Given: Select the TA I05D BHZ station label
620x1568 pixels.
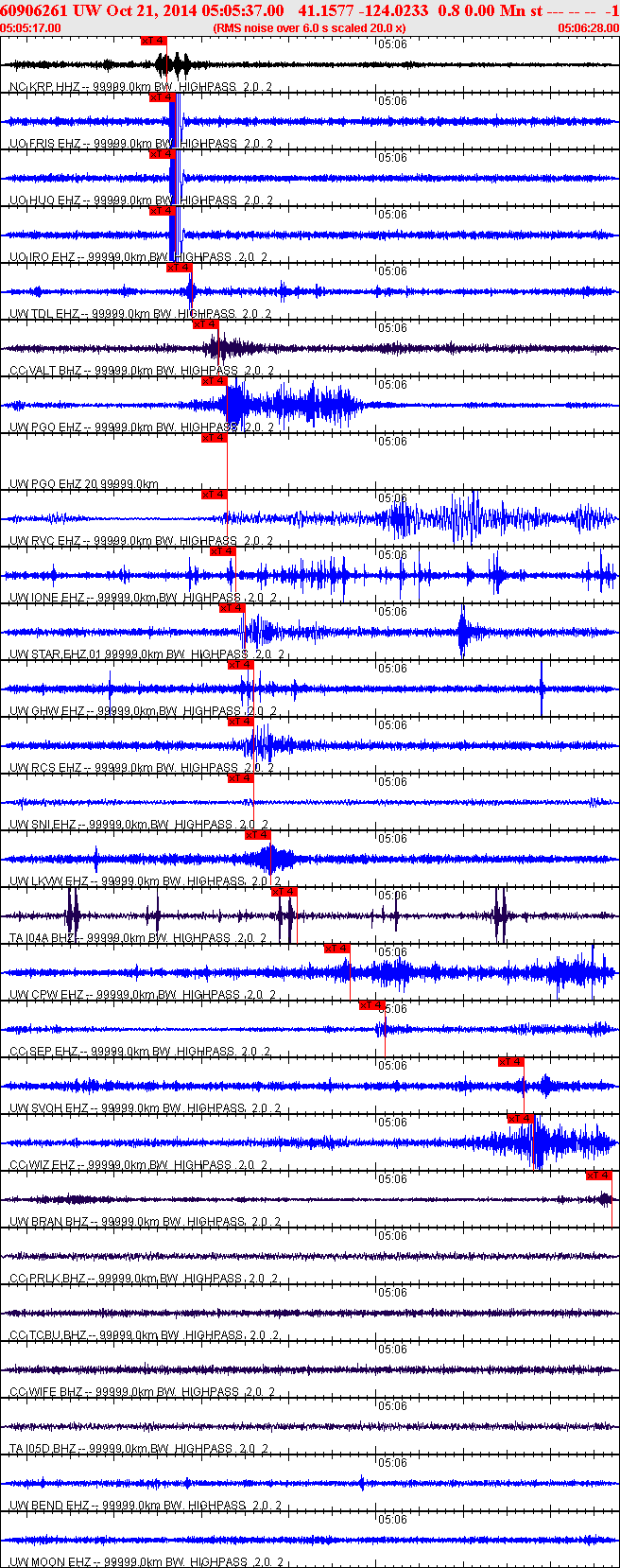Looking at the screenshot, I should click(x=139, y=1449).
